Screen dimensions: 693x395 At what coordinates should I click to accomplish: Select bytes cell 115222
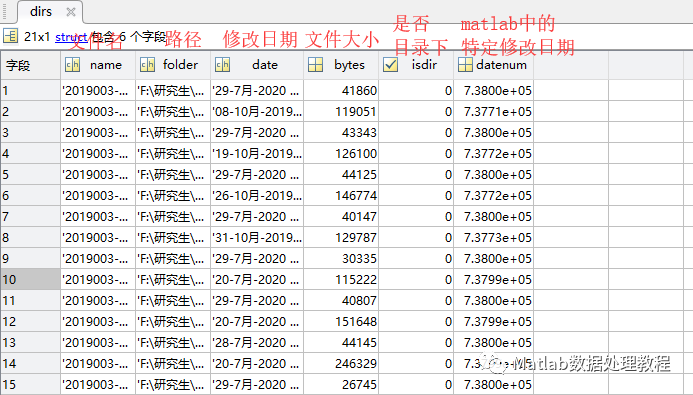[341, 280]
